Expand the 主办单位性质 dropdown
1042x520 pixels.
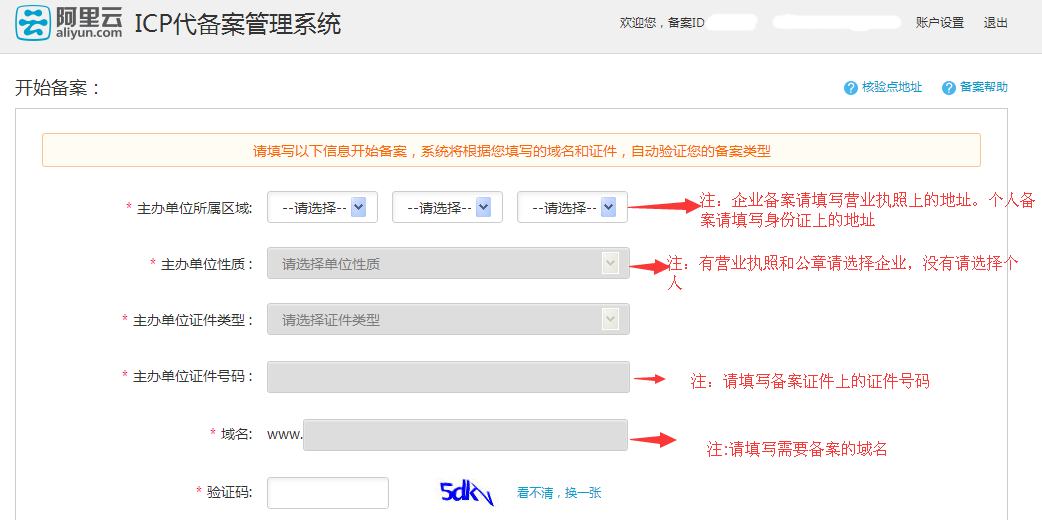click(448, 264)
